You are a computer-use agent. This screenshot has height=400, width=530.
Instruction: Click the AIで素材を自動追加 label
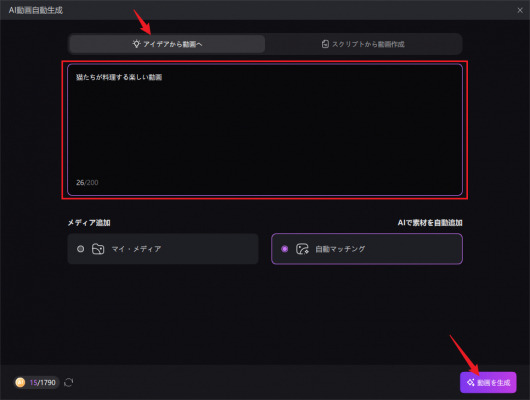click(430, 222)
